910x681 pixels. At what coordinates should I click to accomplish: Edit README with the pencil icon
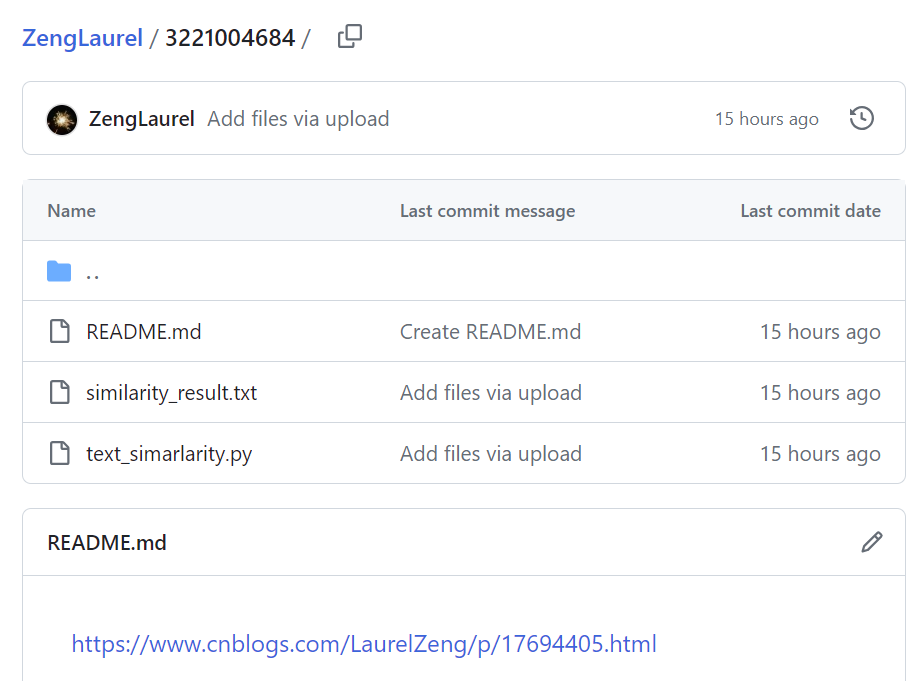pyautogui.click(x=871, y=542)
